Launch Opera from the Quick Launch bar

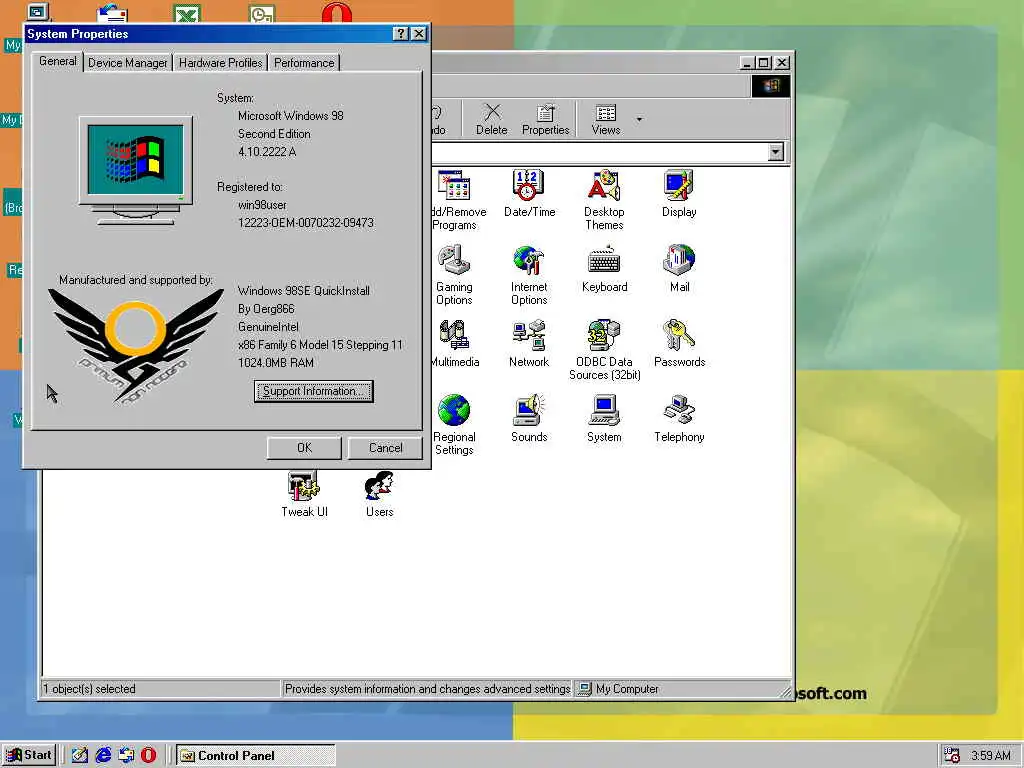pos(149,755)
